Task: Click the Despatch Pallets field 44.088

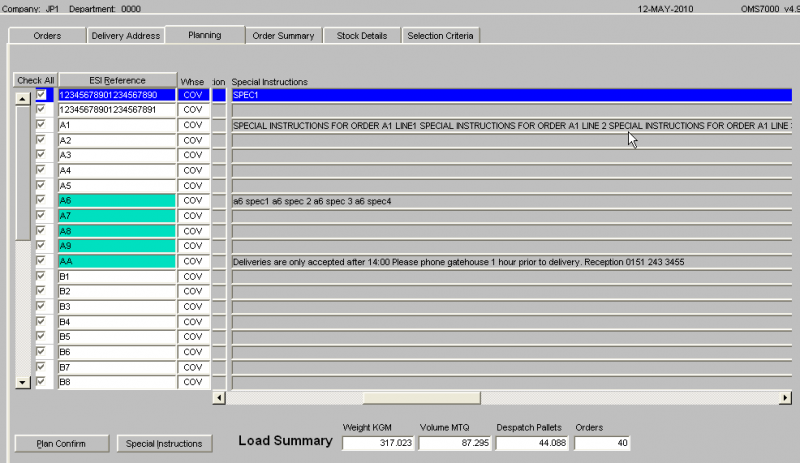Action: coord(532,443)
